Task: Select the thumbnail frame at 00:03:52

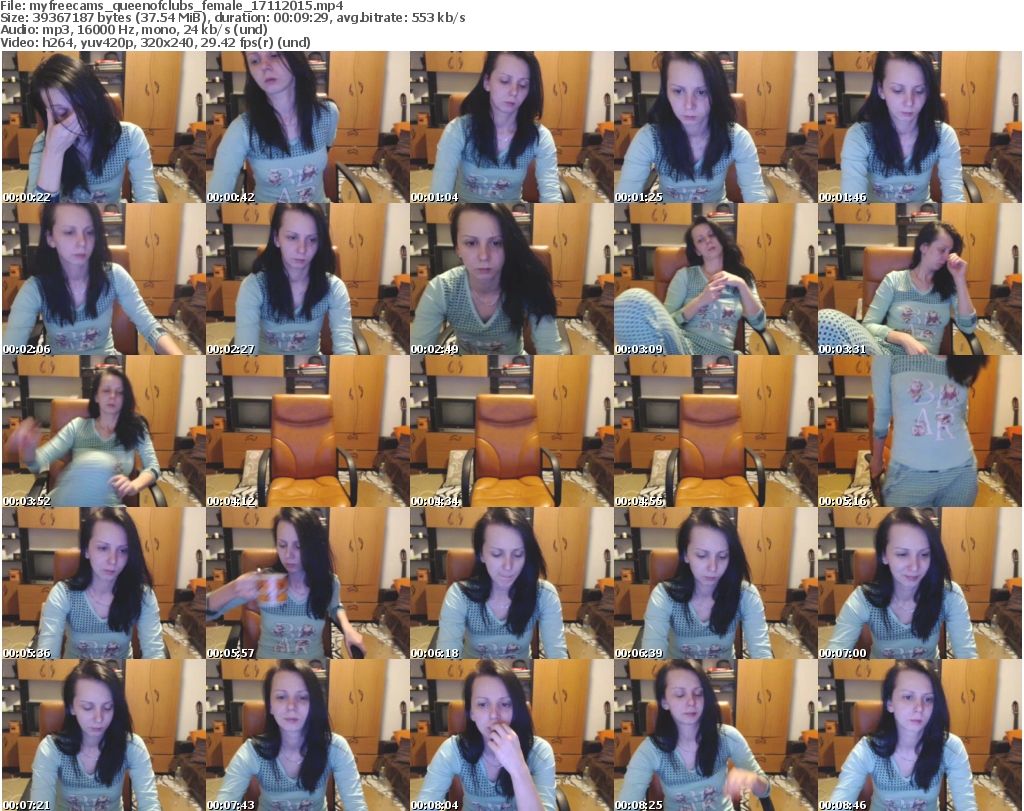Action: 104,431
